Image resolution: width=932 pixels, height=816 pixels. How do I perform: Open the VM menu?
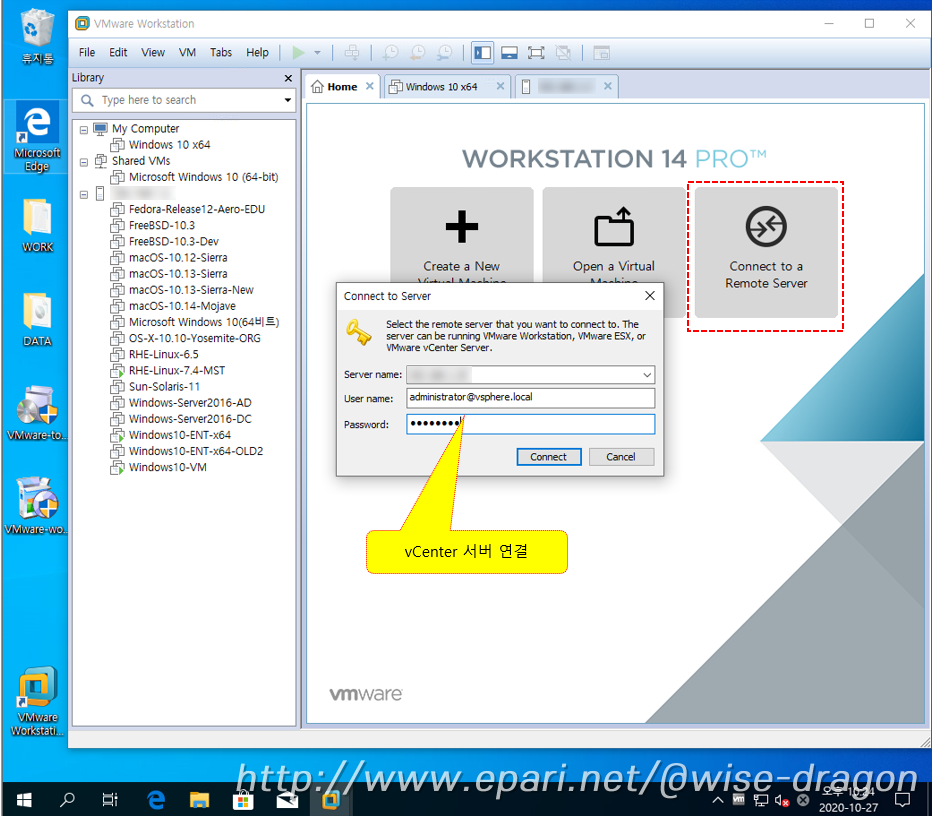coord(187,52)
